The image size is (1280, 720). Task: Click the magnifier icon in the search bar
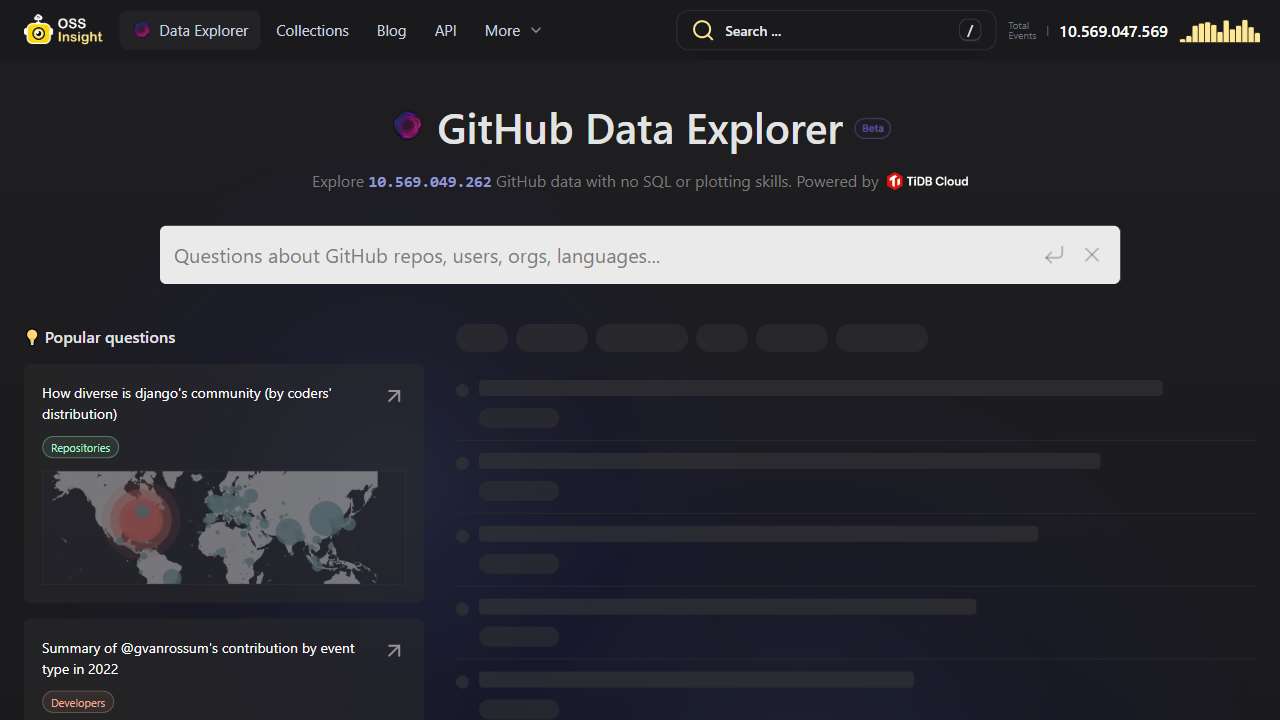click(704, 31)
